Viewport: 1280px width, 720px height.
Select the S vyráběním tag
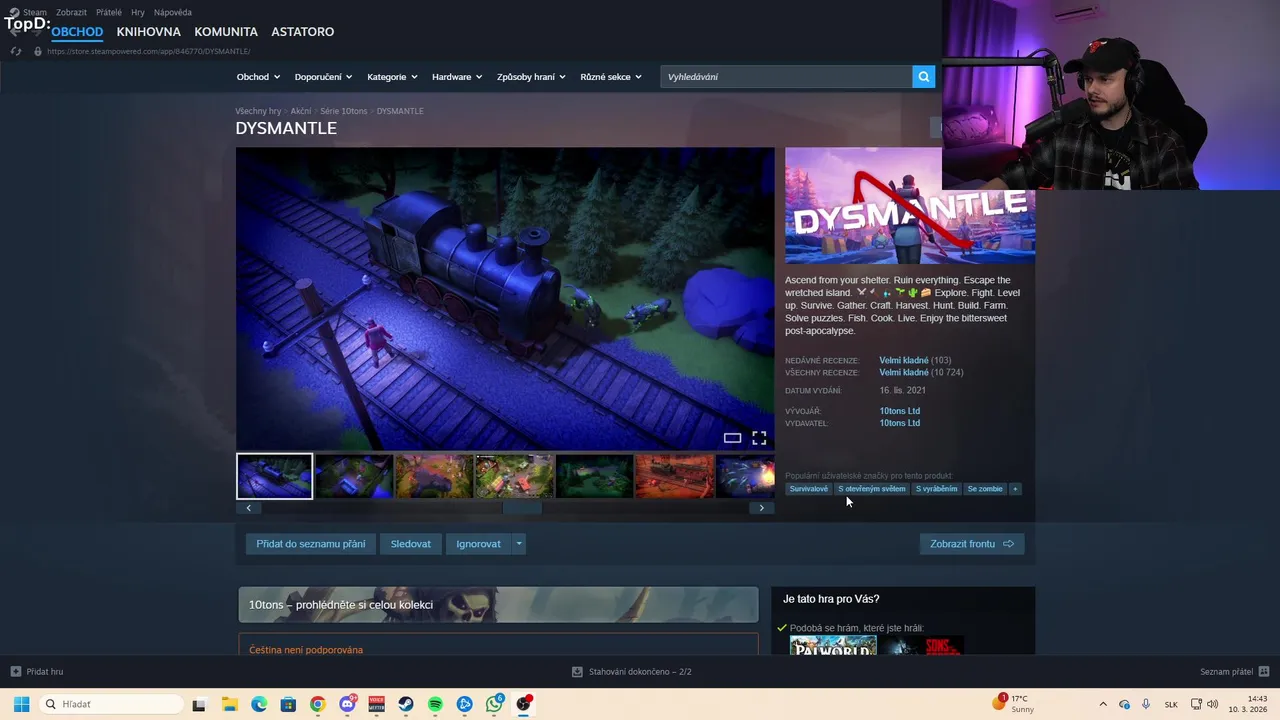[x=936, y=489]
